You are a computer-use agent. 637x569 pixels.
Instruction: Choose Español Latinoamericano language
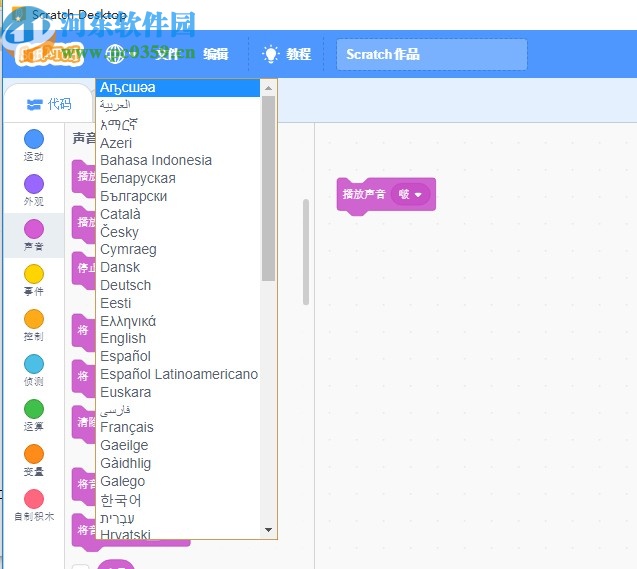[178, 374]
